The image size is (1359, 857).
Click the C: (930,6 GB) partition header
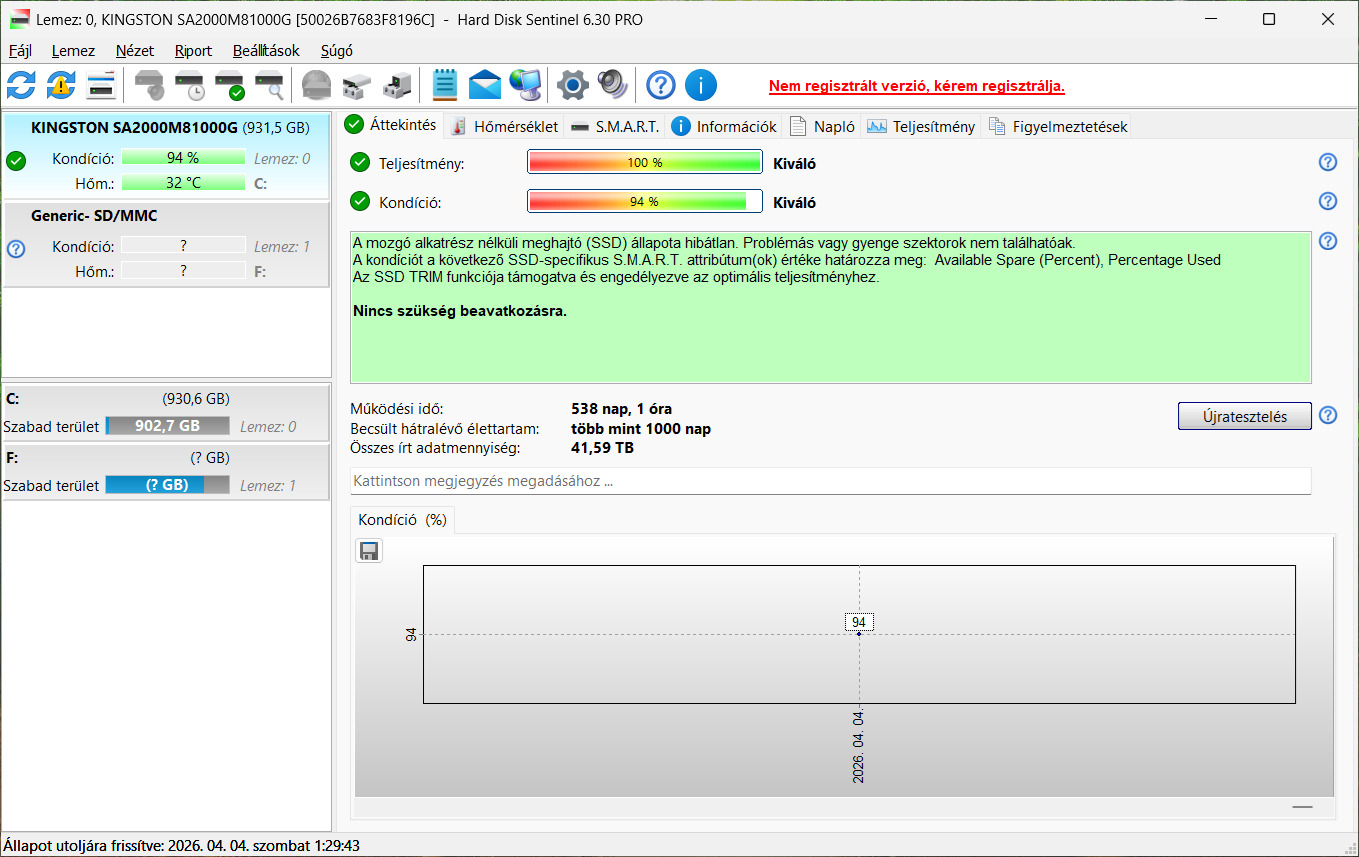pyautogui.click(x=166, y=399)
